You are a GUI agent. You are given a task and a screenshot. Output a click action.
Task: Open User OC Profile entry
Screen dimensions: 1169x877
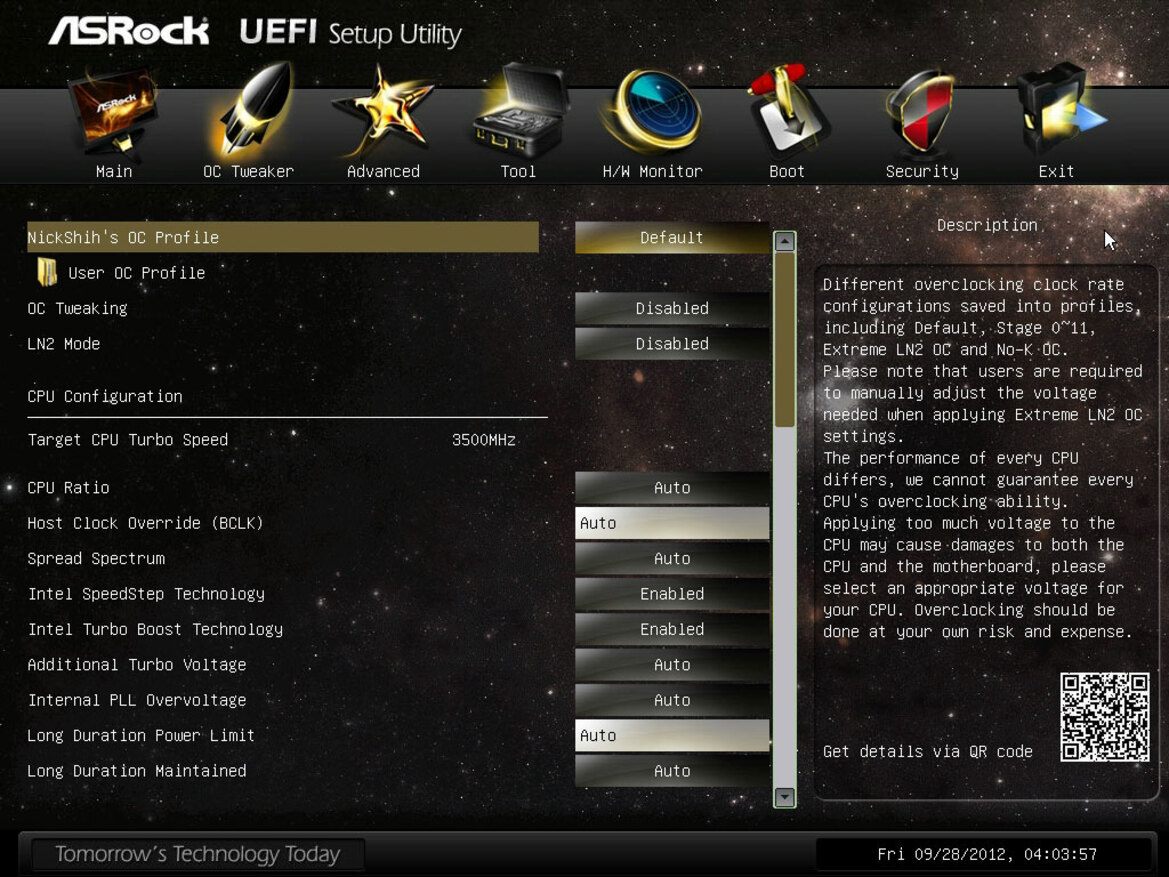tap(136, 273)
